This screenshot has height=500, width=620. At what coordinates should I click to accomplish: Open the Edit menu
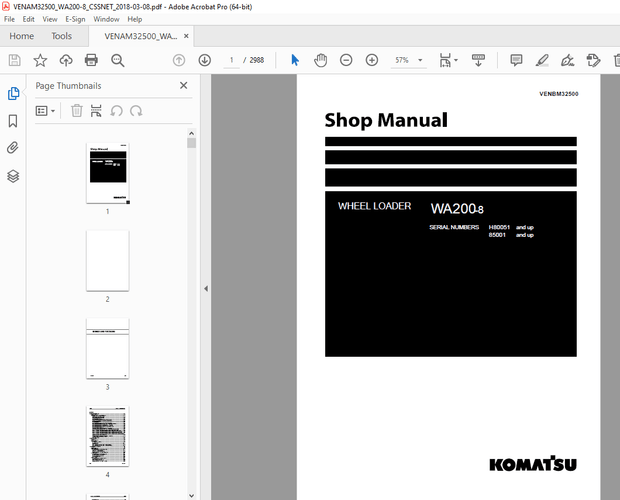coord(28,19)
